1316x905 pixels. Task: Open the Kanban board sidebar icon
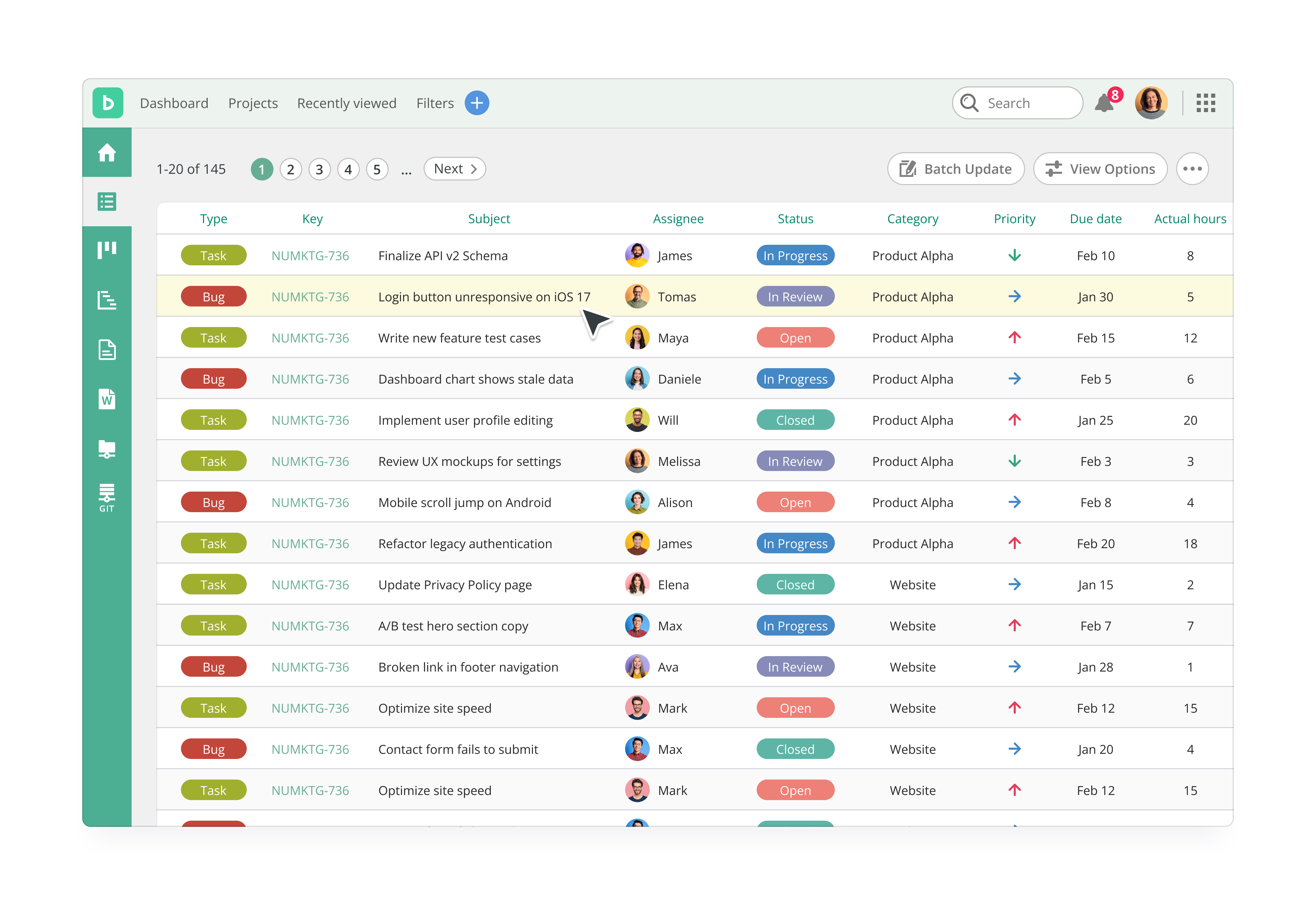pyautogui.click(x=107, y=250)
